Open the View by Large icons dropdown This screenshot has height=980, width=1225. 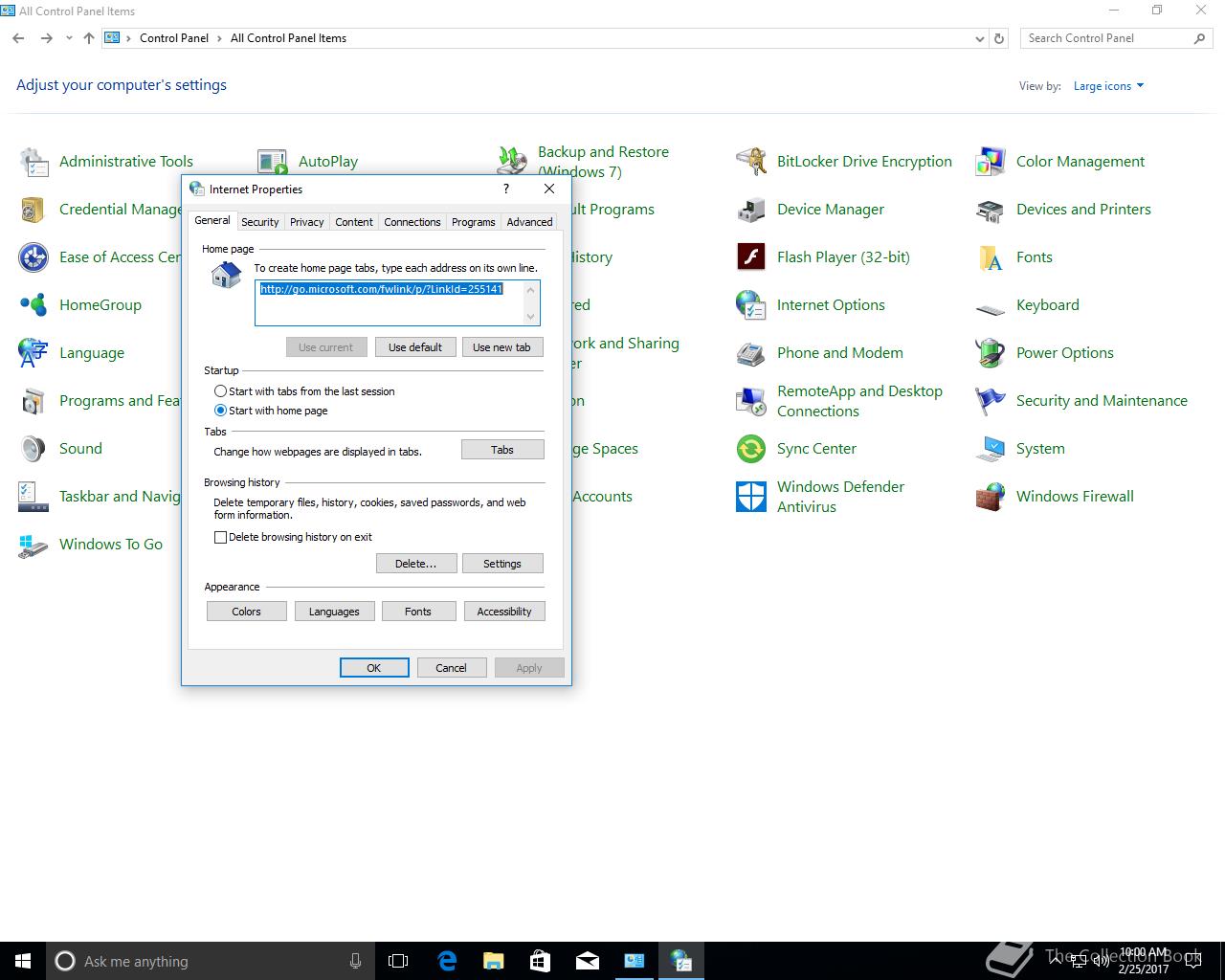point(1108,86)
